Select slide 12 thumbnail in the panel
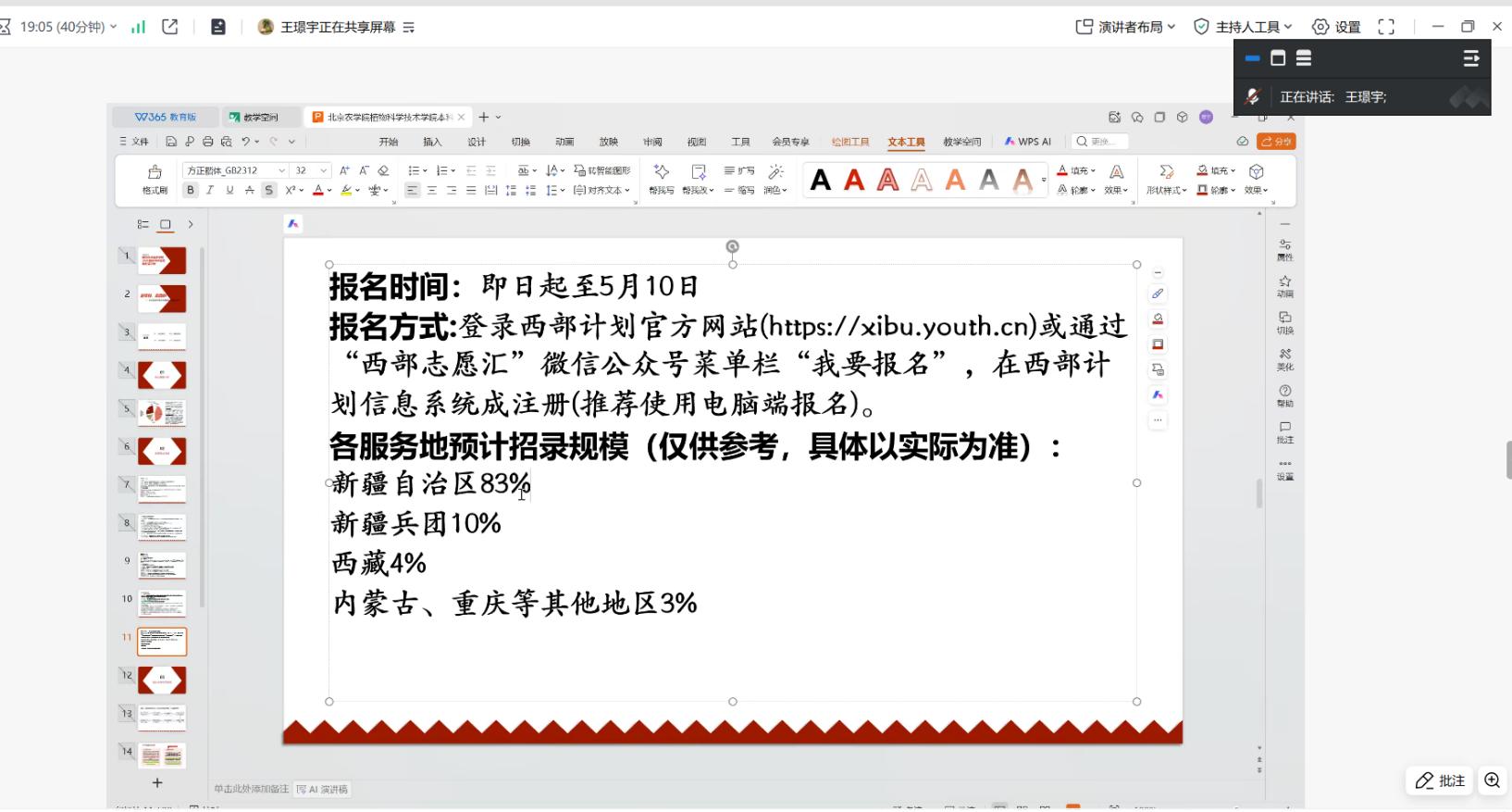 coord(162,680)
